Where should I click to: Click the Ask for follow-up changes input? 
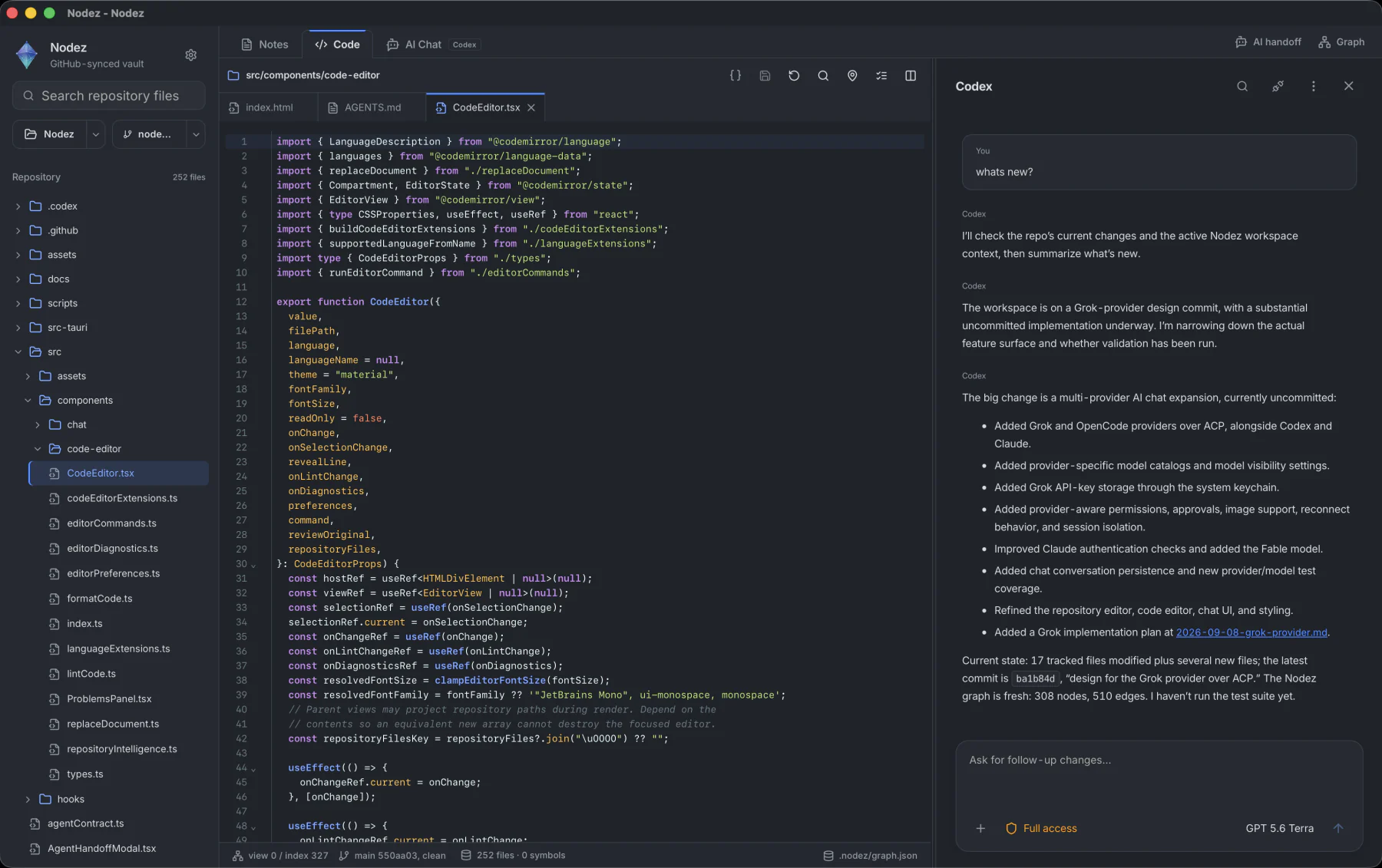(1159, 775)
